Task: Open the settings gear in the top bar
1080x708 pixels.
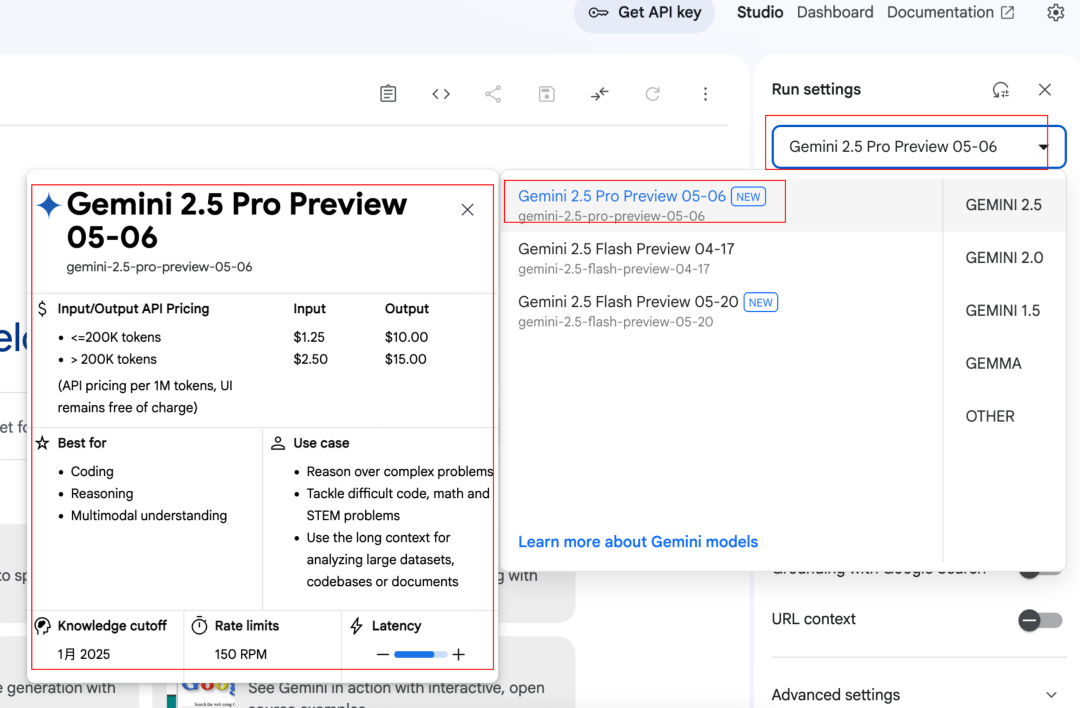Action: tap(1055, 12)
